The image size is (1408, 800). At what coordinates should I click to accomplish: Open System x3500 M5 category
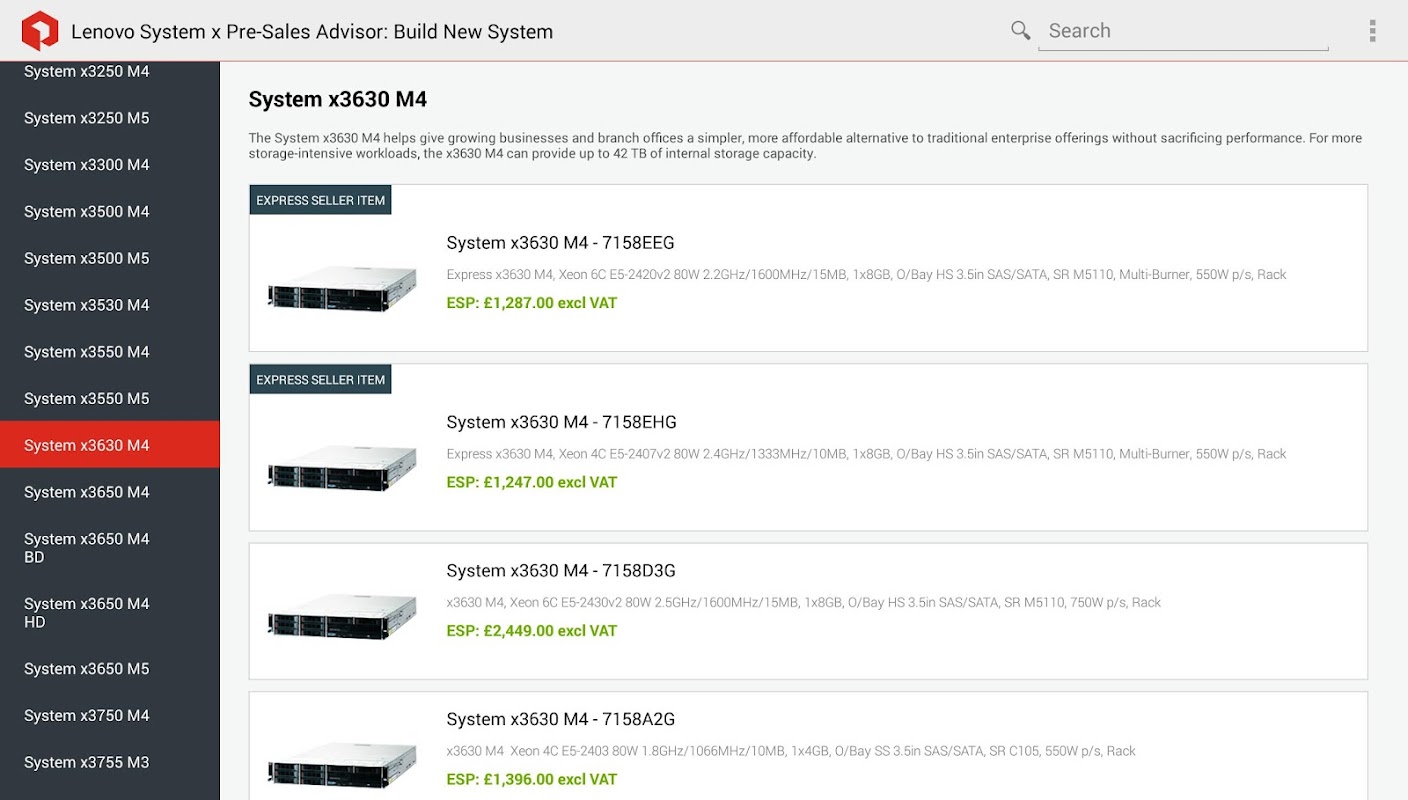pos(110,258)
